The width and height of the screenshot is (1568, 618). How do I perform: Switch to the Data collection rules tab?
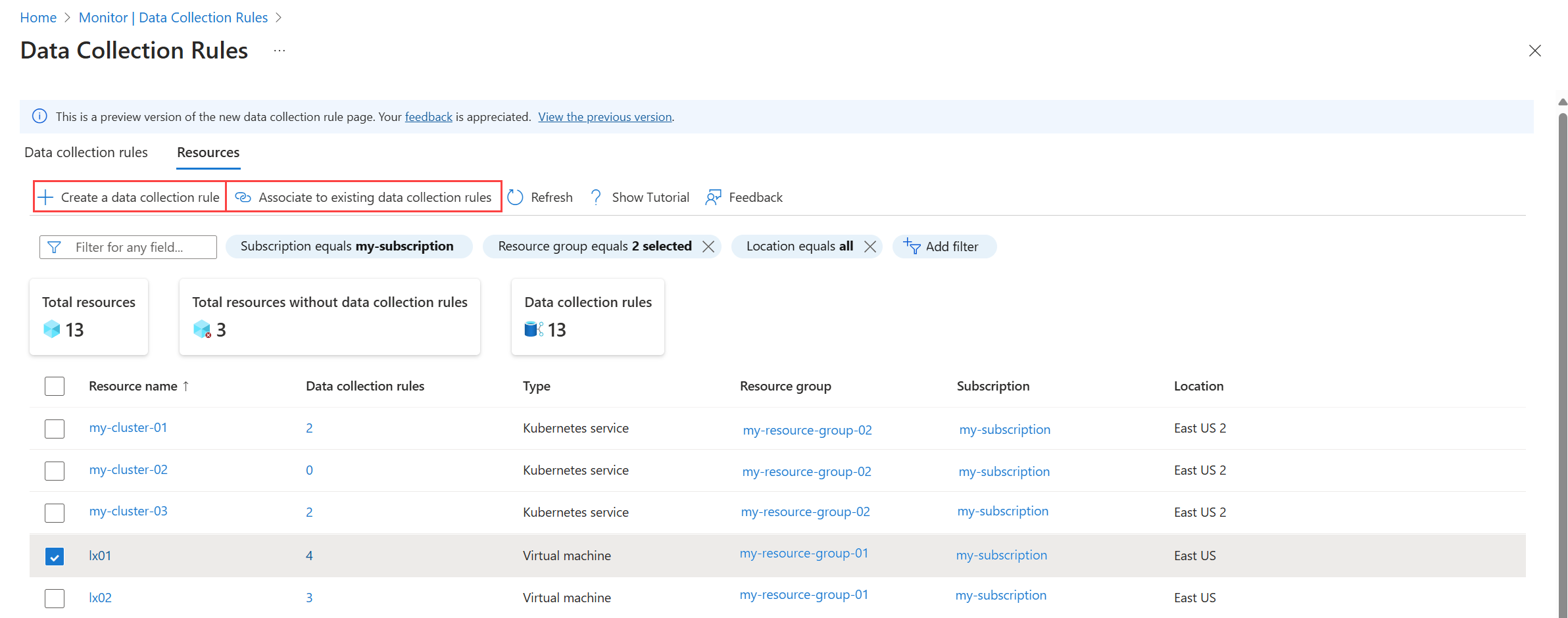[86, 153]
